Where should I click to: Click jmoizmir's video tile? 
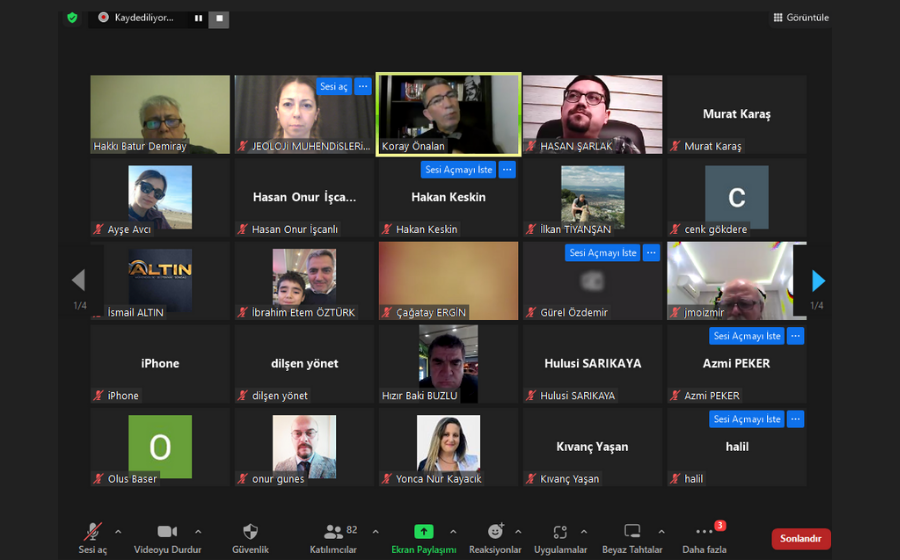click(736, 281)
